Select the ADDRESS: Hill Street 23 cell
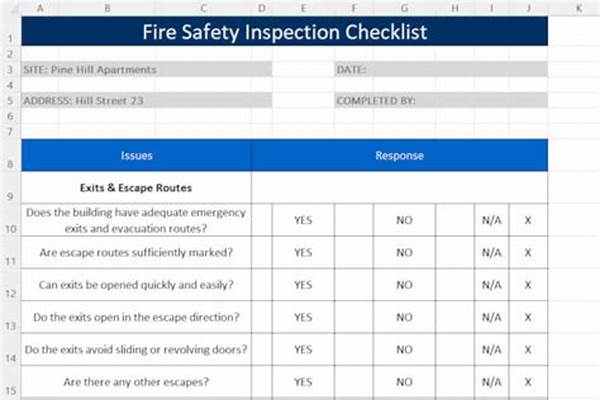Viewport: 600px width, 400px height. [146, 100]
